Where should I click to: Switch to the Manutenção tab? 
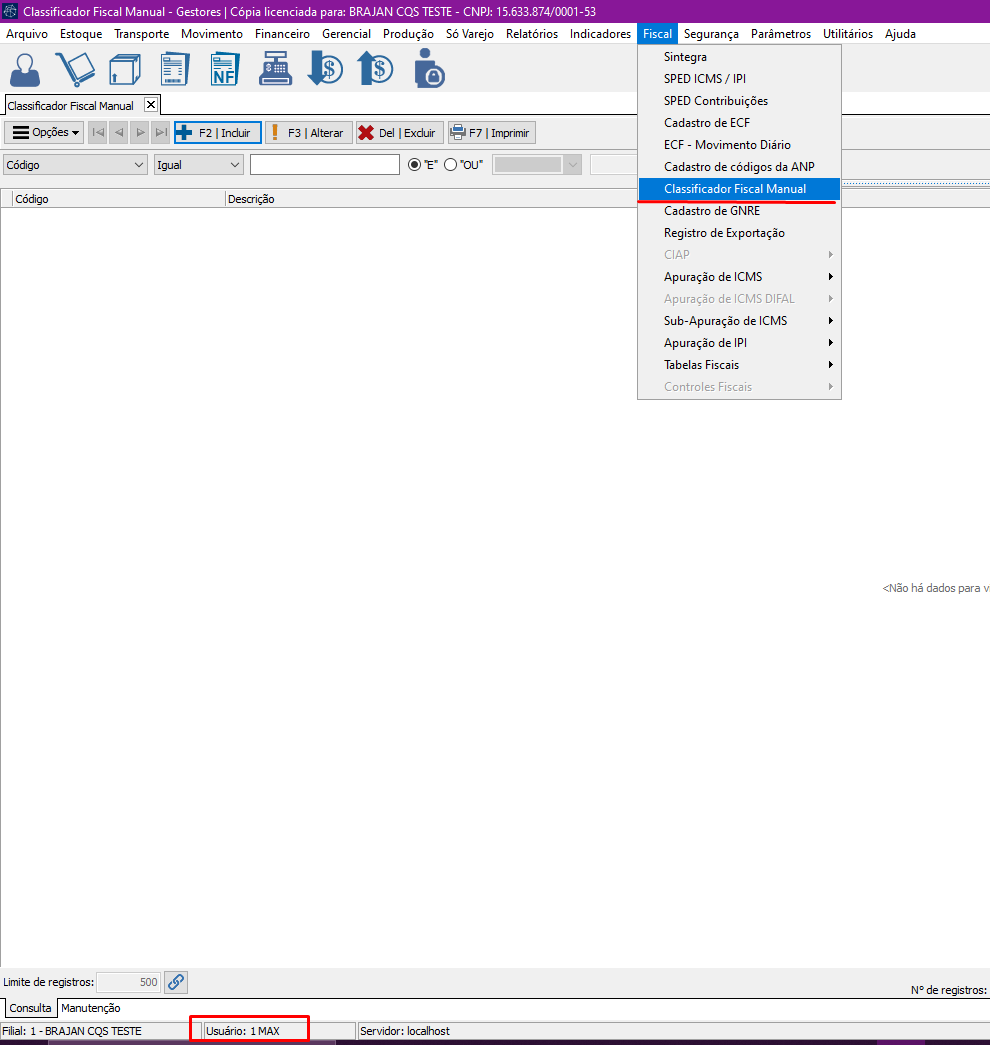click(91, 1008)
